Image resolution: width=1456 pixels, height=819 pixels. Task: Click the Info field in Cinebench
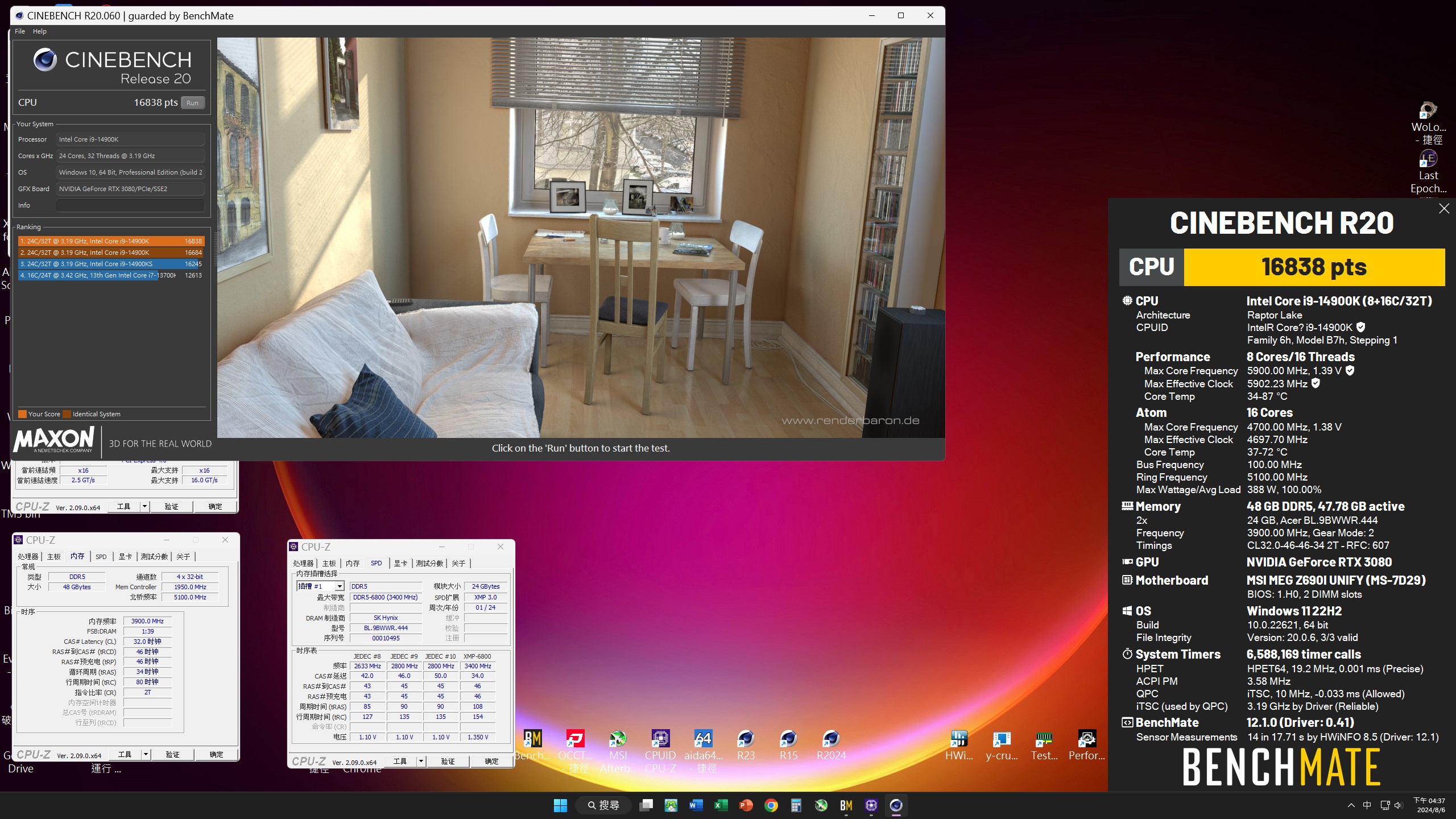tap(130, 205)
